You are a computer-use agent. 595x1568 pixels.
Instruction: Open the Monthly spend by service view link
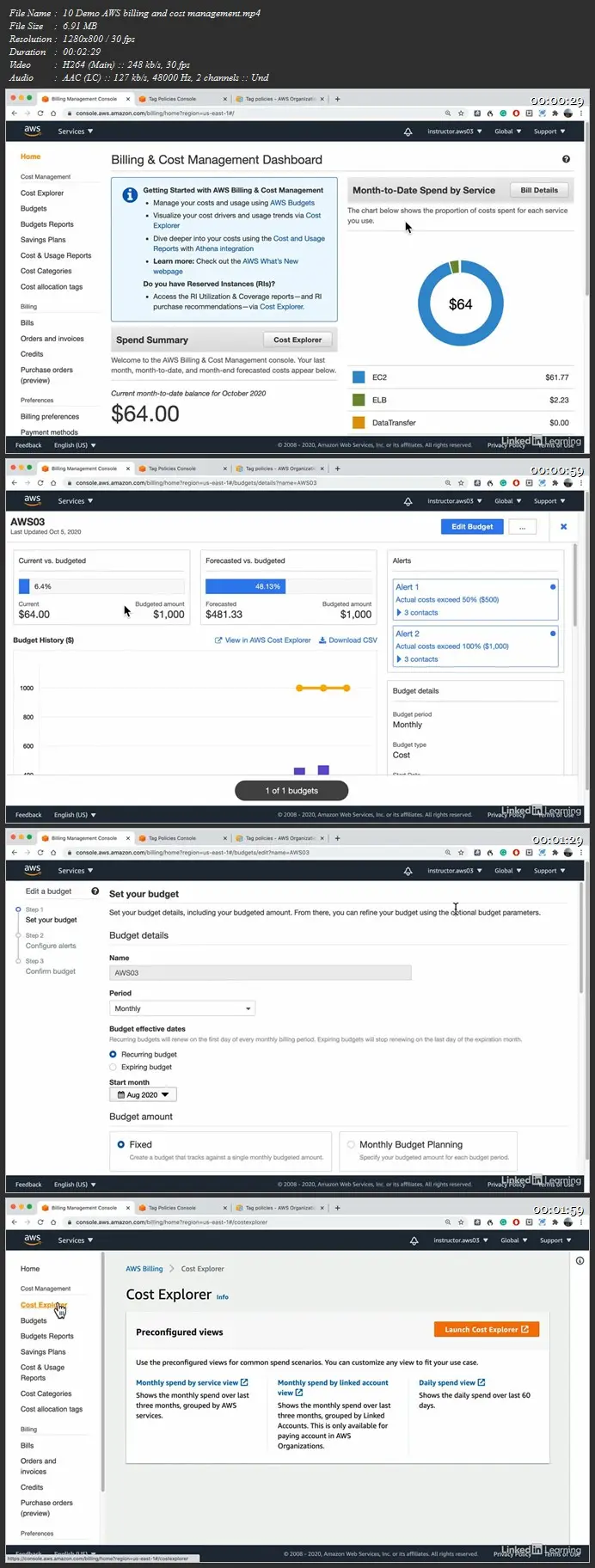tap(192, 1382)
